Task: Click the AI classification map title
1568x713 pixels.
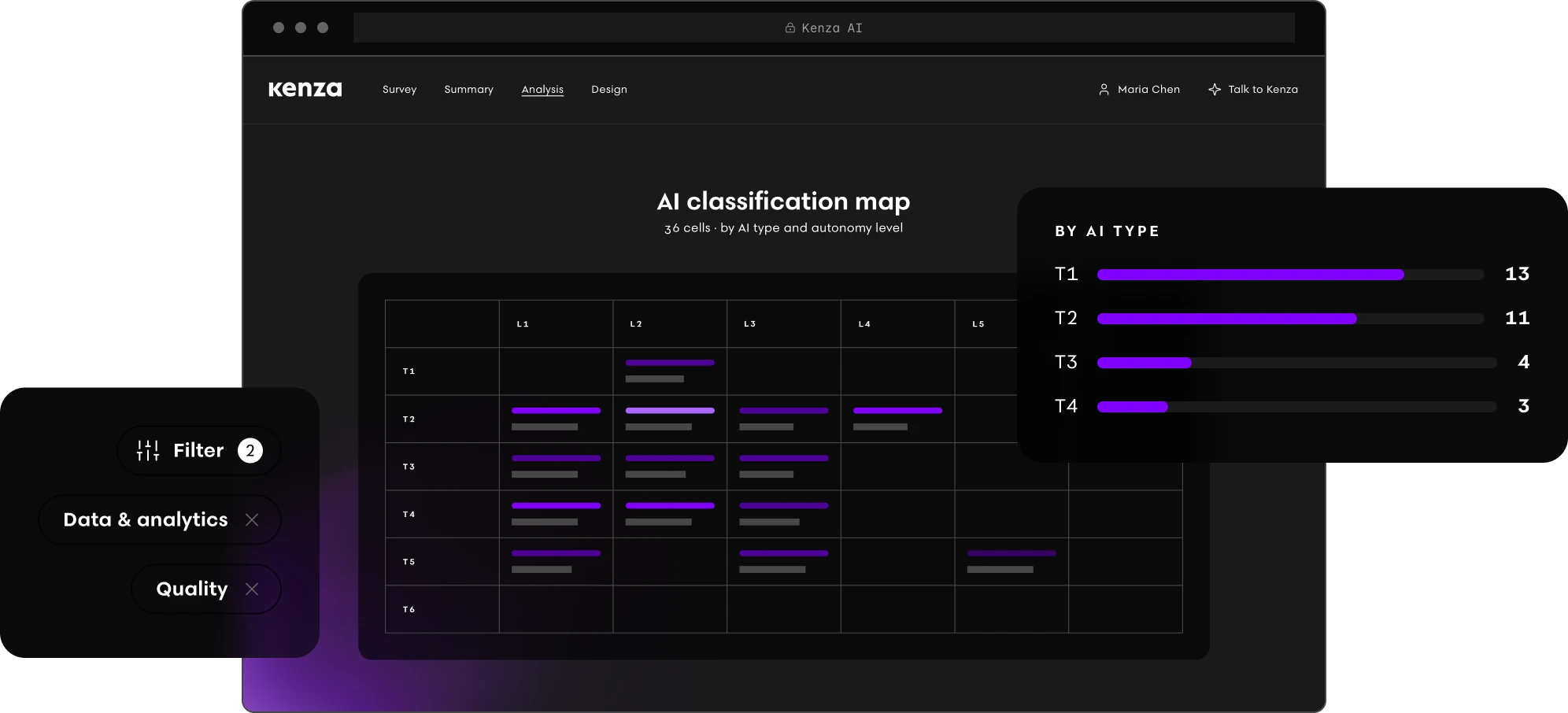Action: coord(783,201)
